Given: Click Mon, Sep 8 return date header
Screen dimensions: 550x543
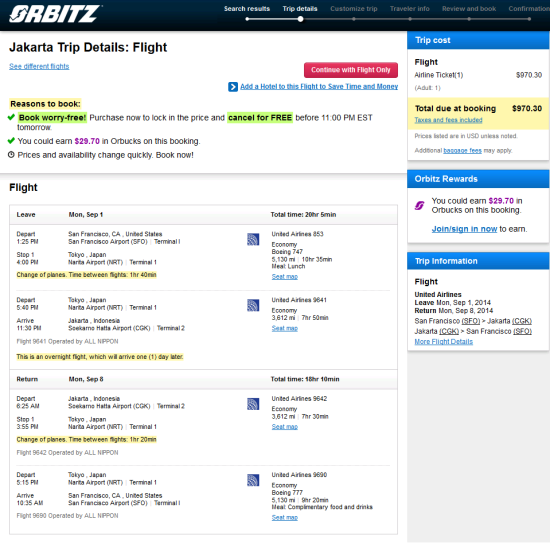Looking at the screenshot, I should tap(86, 379).
